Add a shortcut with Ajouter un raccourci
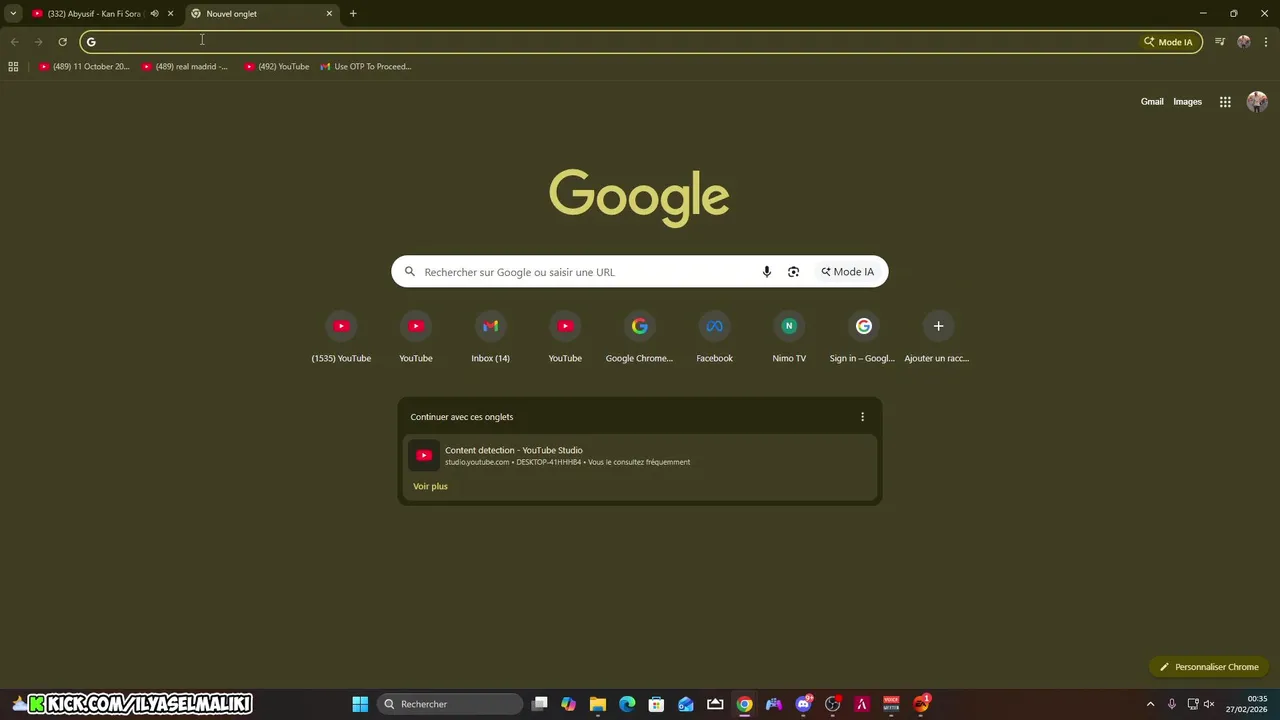 938,338
